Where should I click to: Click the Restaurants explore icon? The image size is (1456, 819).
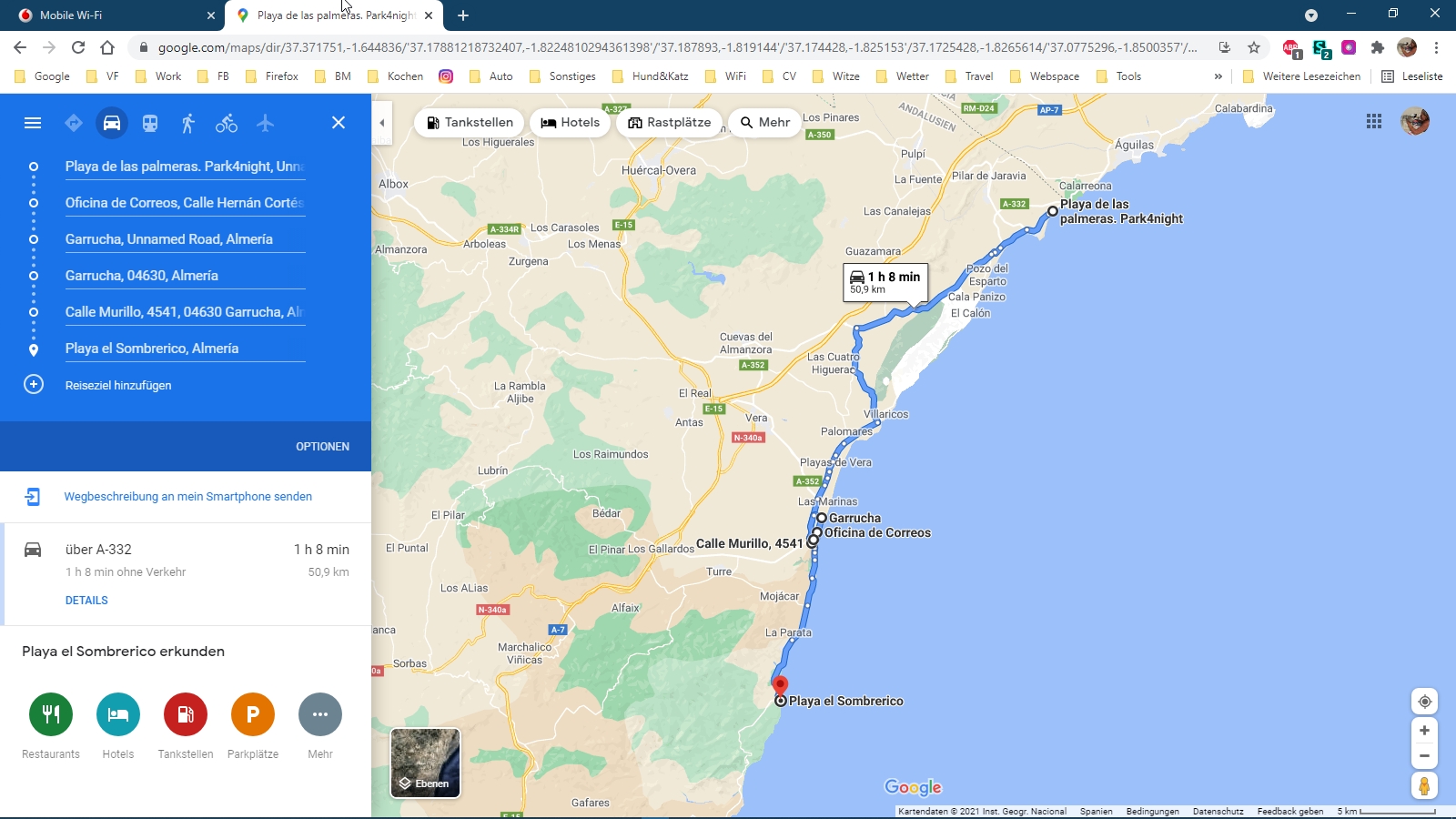(x=51, y=714)
